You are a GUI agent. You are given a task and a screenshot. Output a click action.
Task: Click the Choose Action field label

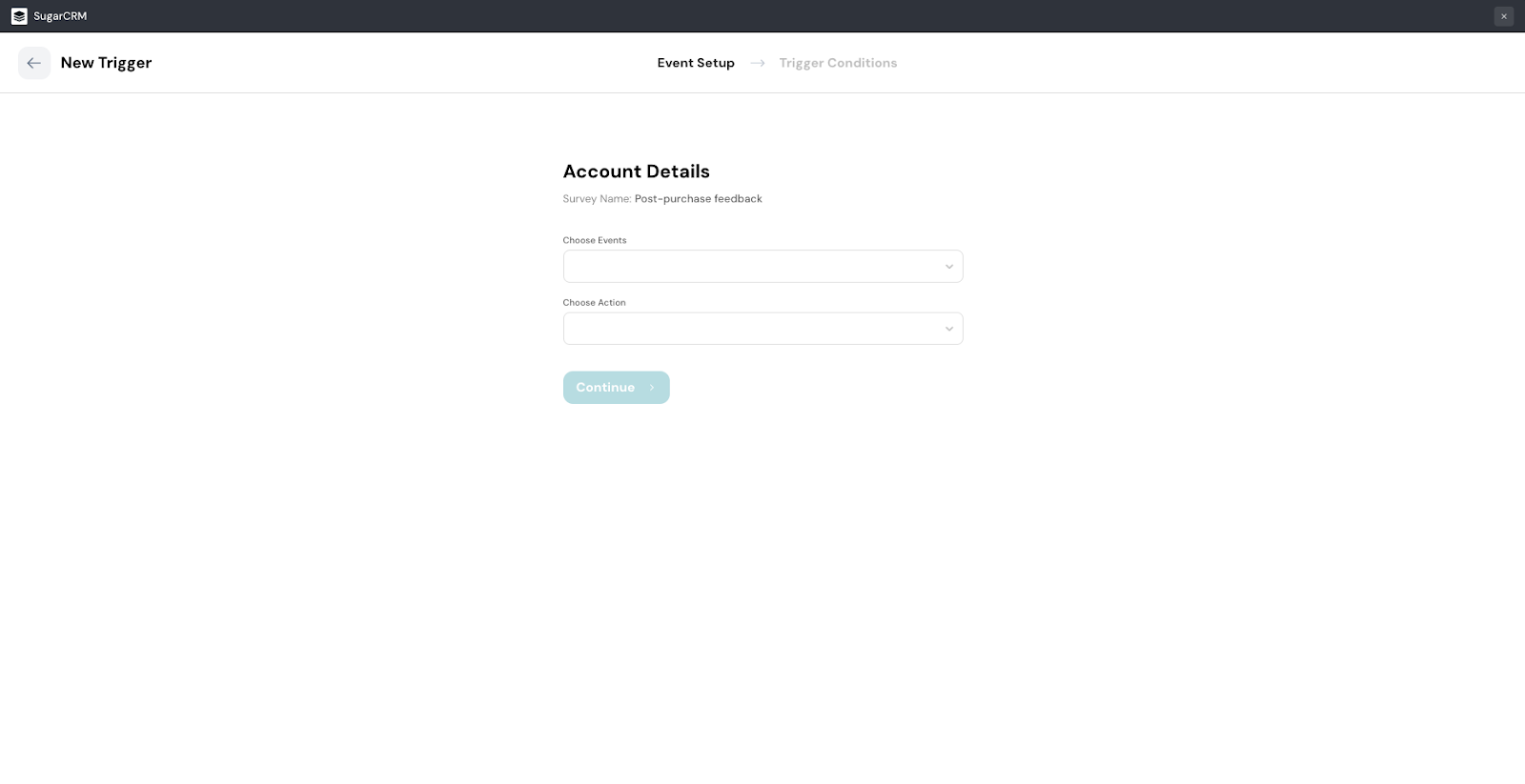click(x=594, y=303)
